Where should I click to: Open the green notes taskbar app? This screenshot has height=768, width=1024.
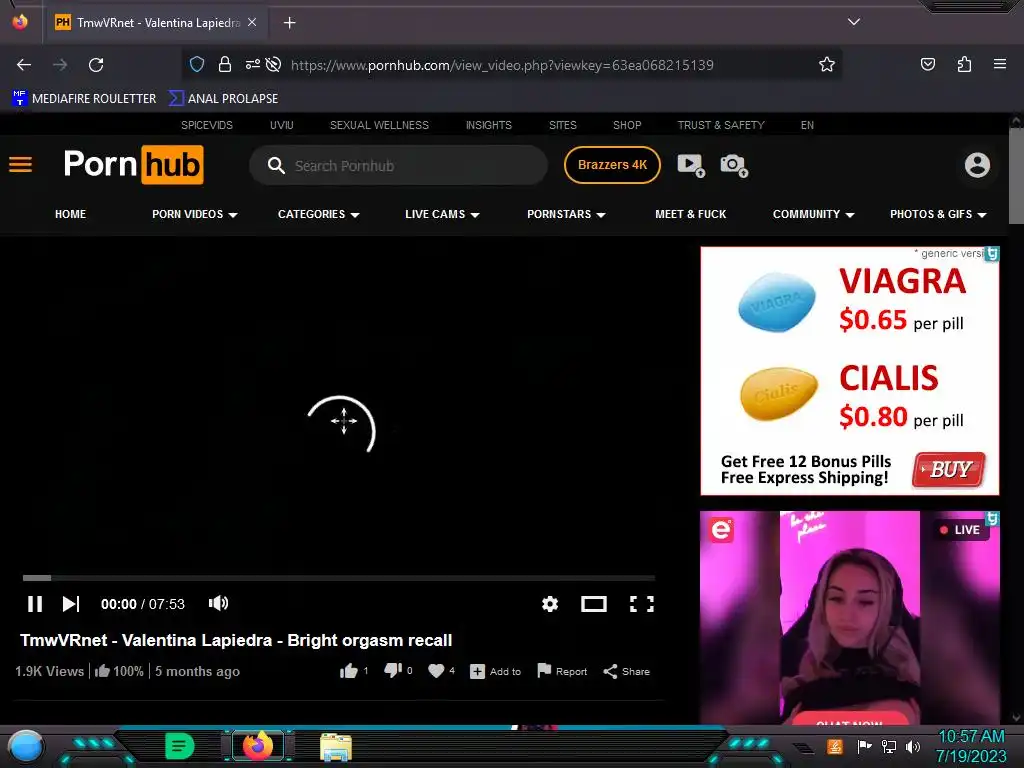pos(179,746)
